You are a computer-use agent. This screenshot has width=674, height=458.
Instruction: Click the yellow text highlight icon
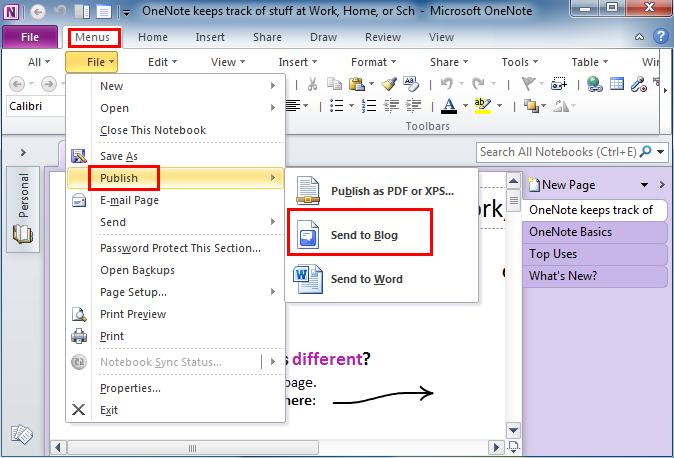click(x=483, y=106)
